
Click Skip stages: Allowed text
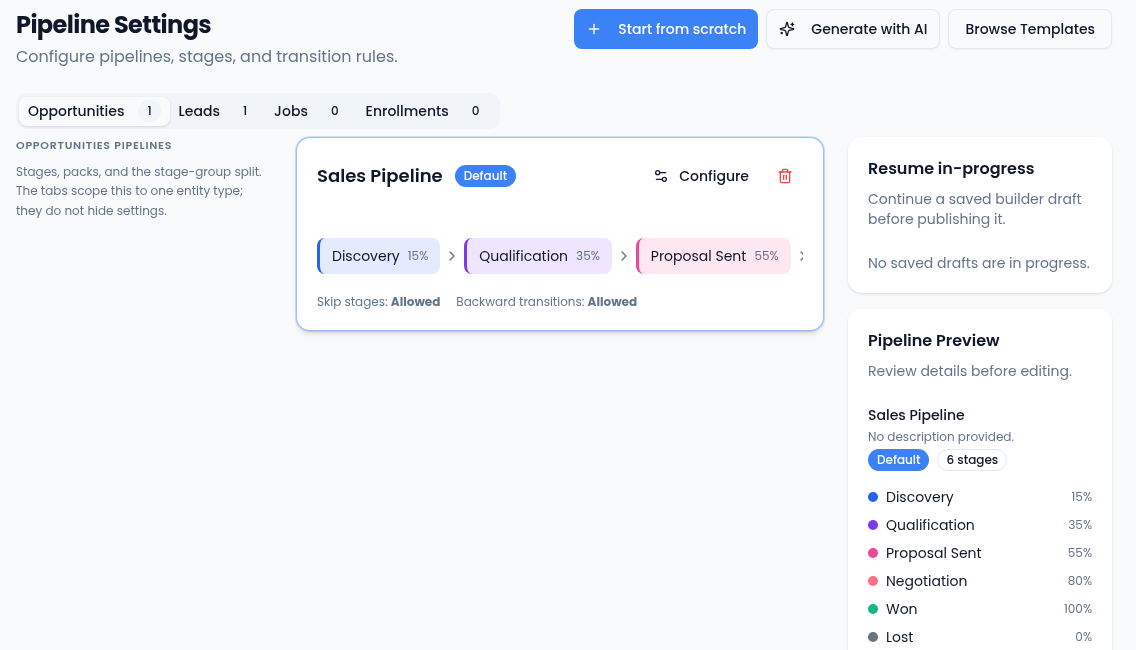tap(378, 301)
